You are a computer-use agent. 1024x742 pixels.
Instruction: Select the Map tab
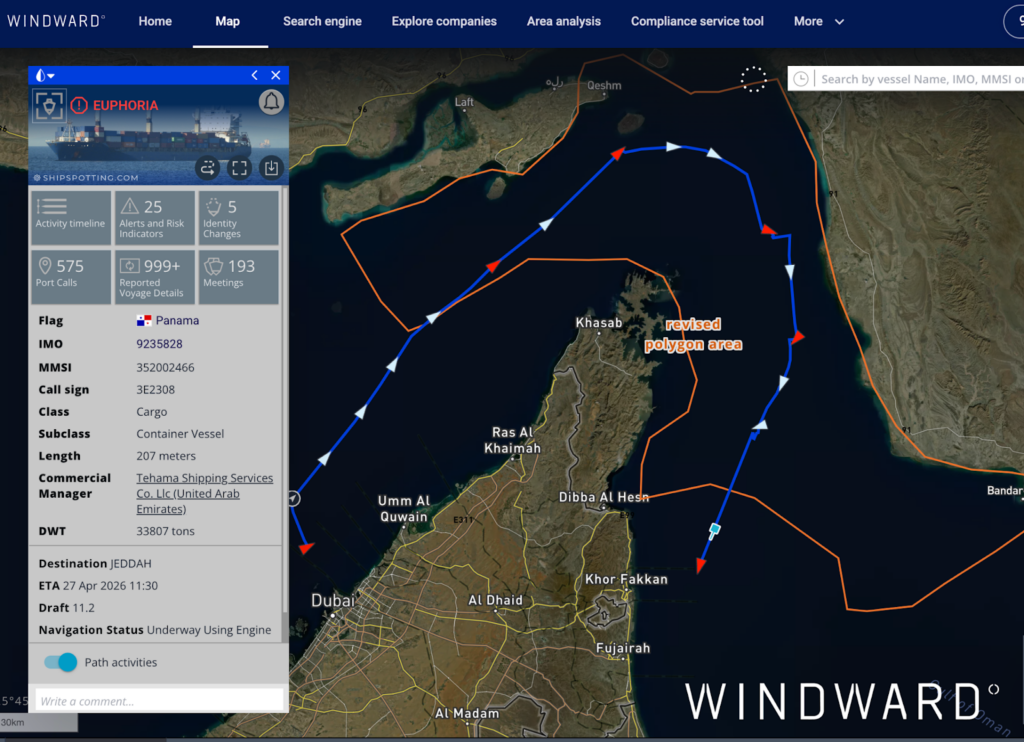[227, 22]
